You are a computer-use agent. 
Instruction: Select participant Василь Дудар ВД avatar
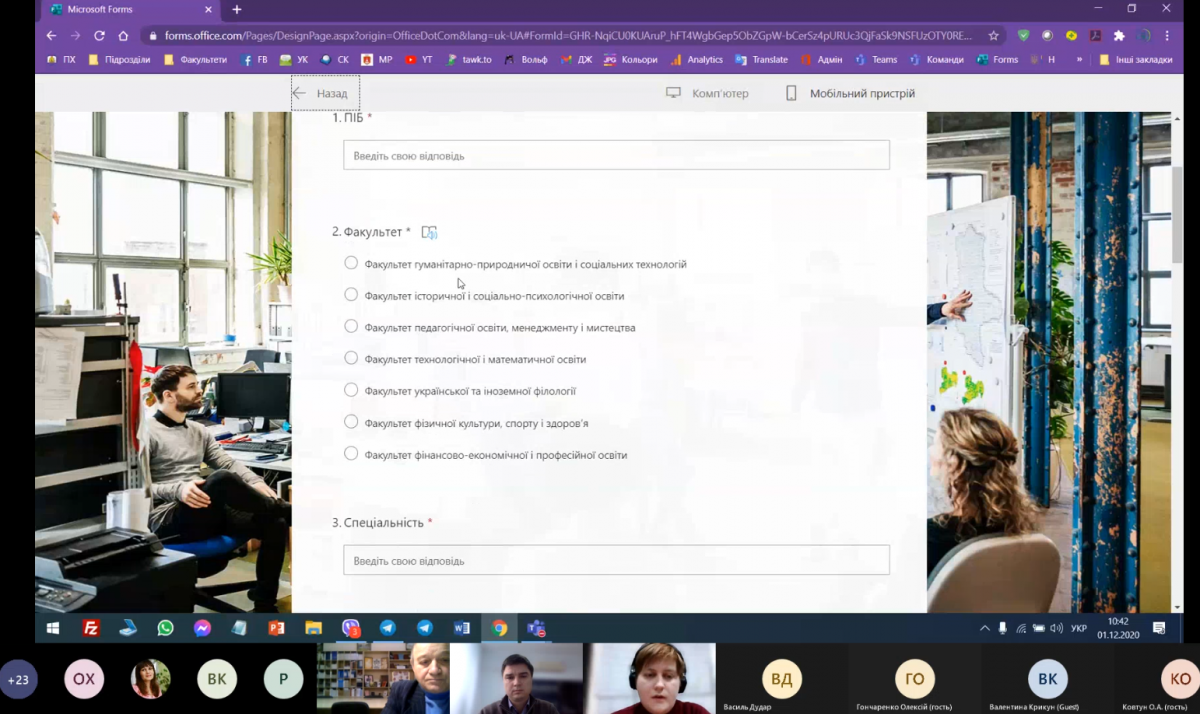click(x=782, y=680)
